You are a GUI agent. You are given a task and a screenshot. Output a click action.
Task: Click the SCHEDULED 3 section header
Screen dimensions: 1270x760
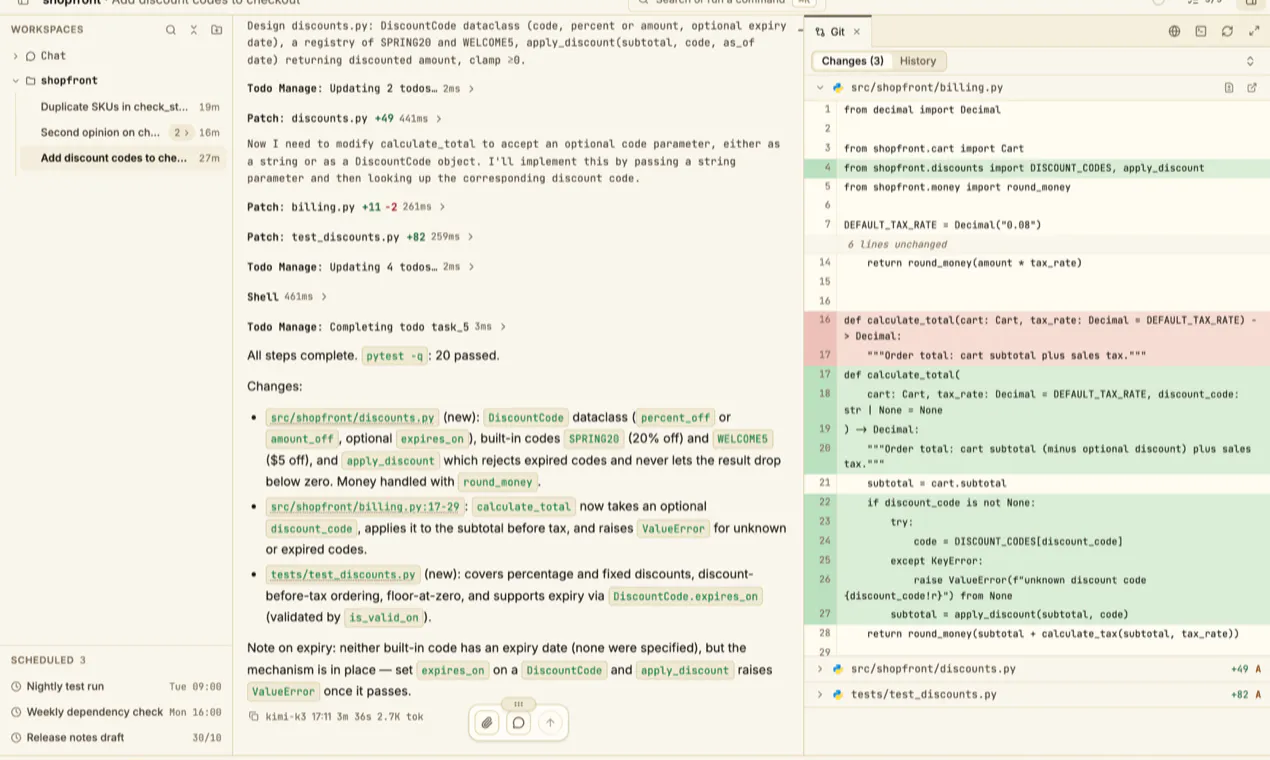point(48,660)
